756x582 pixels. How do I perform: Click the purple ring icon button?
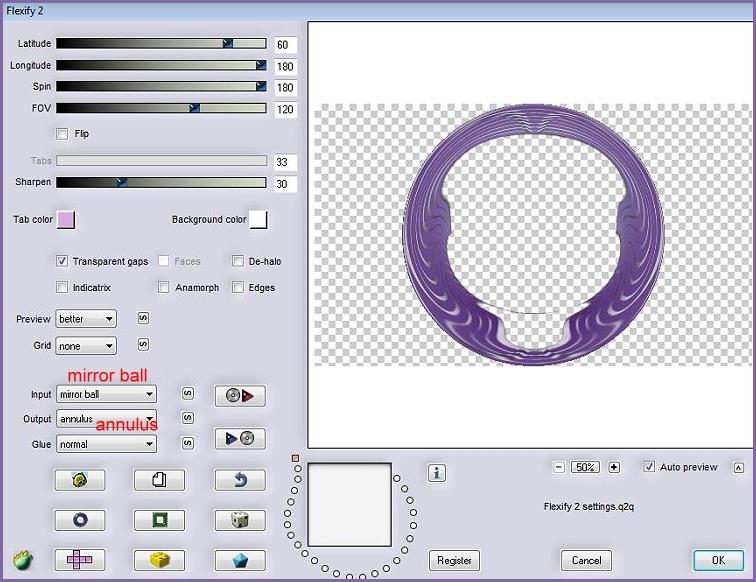point(79,520)
